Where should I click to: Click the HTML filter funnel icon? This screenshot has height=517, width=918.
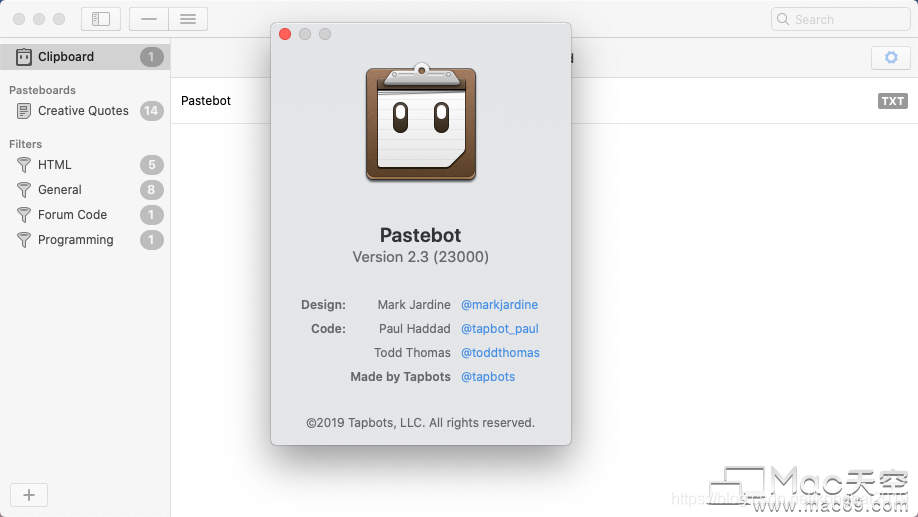pos(24,165)
